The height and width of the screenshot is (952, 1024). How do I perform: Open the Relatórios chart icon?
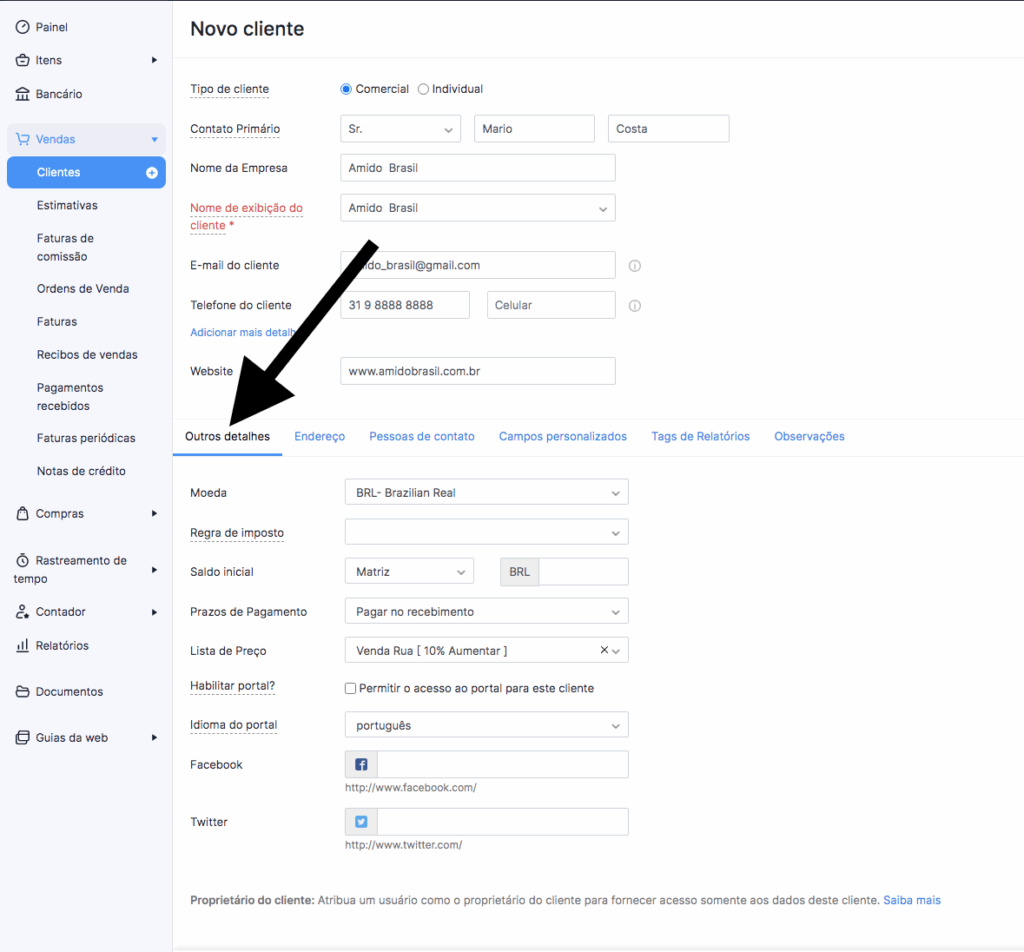22,645
